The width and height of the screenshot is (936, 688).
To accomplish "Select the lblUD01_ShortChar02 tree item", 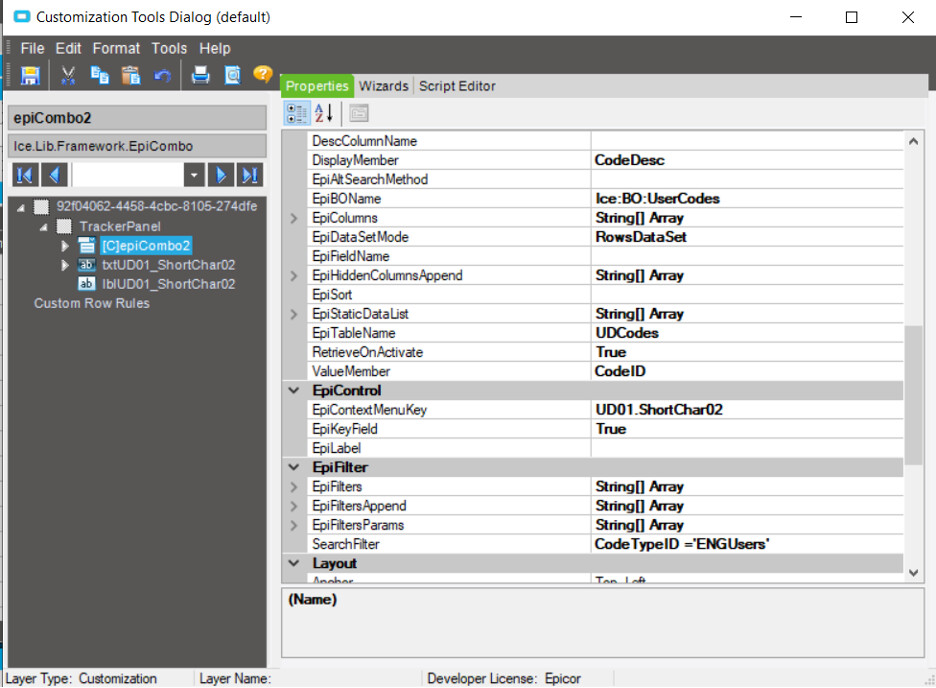I will tap(168, 284).
